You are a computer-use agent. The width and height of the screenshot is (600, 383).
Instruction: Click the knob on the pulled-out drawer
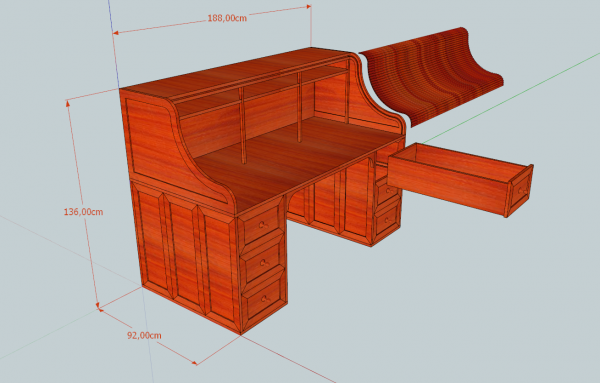click(x=523, y=190)
